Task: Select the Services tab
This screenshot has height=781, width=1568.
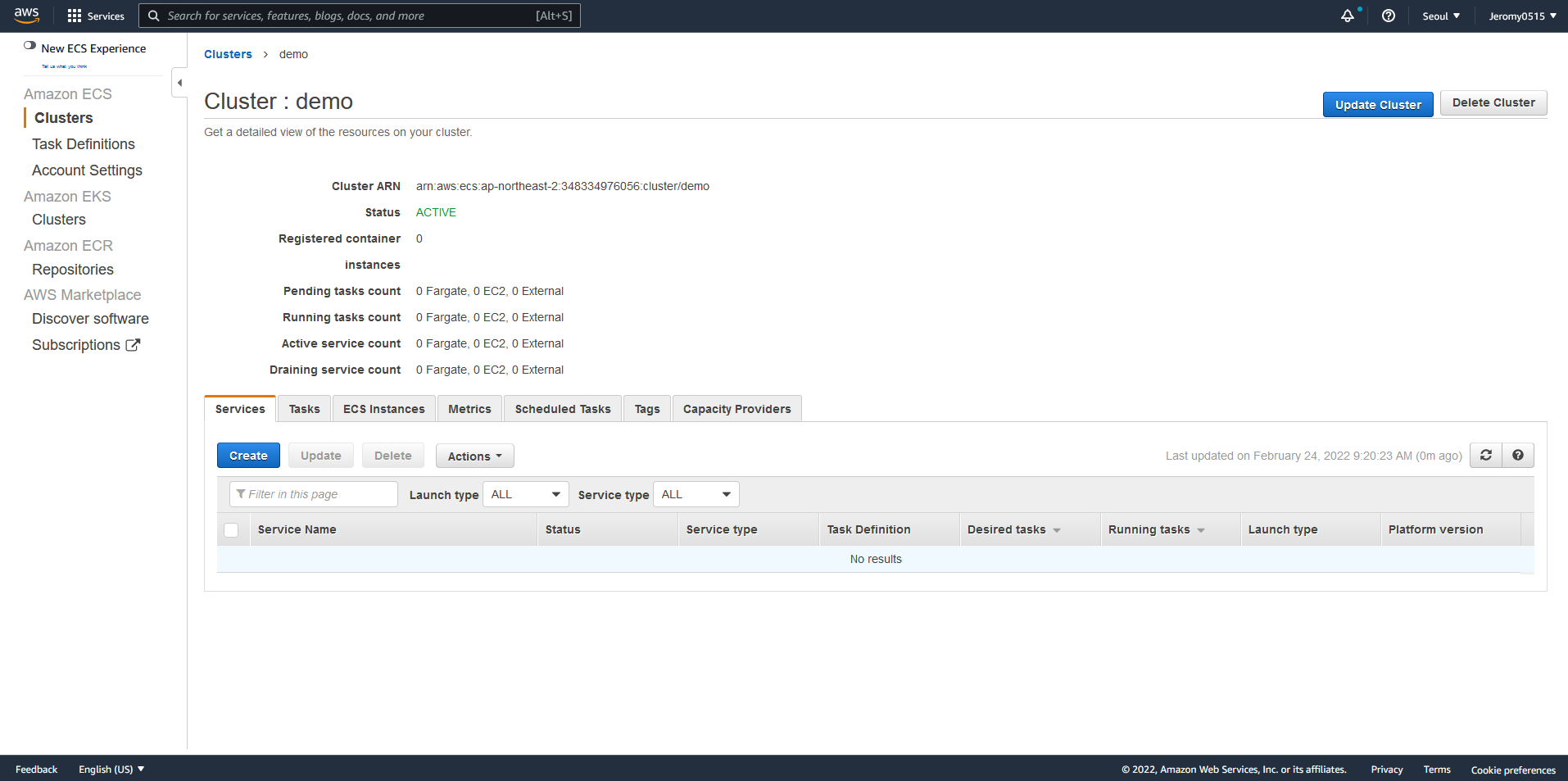Action: click(240, 409)
